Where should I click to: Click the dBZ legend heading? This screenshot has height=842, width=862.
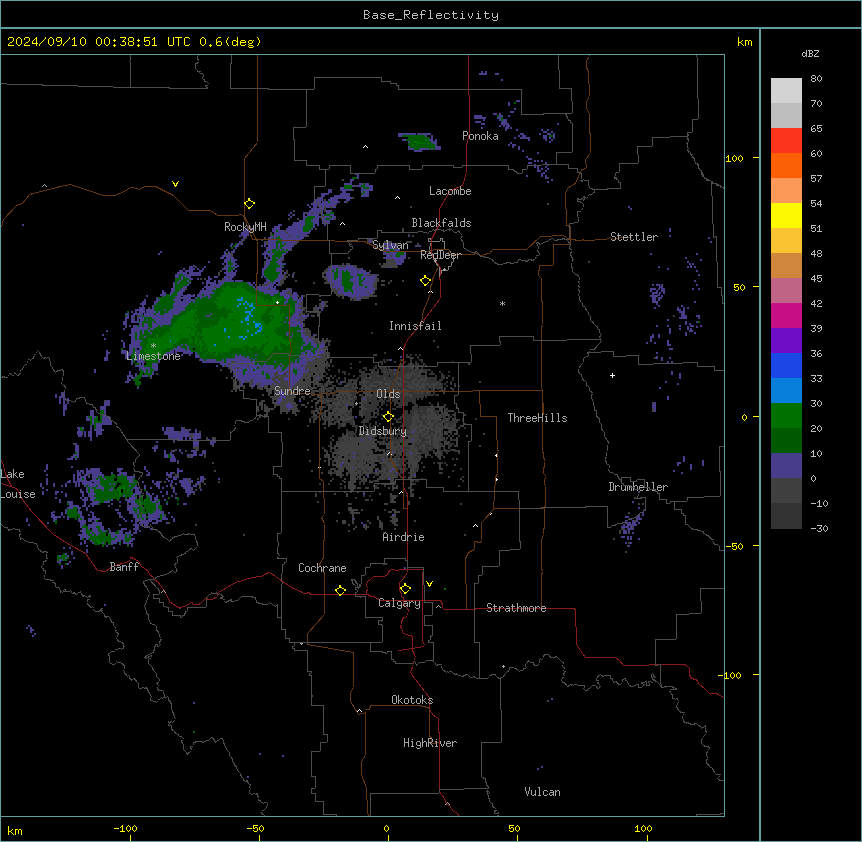click(810, 54)
